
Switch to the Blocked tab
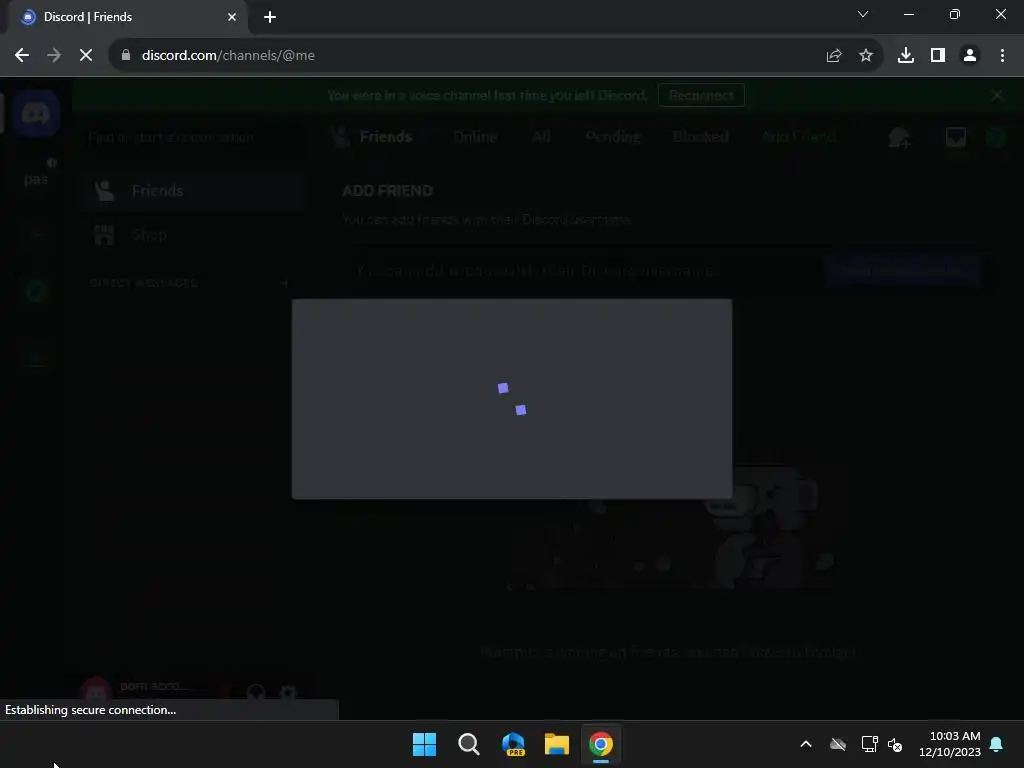[701, 136]
